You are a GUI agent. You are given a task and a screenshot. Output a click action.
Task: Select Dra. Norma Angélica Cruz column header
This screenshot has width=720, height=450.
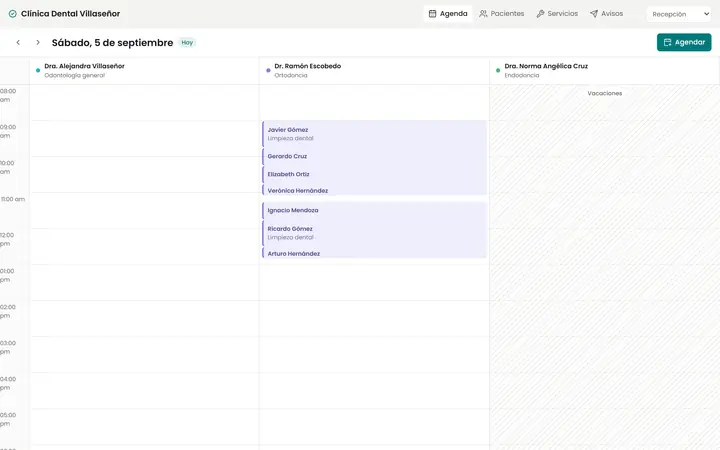pos(604,71)
